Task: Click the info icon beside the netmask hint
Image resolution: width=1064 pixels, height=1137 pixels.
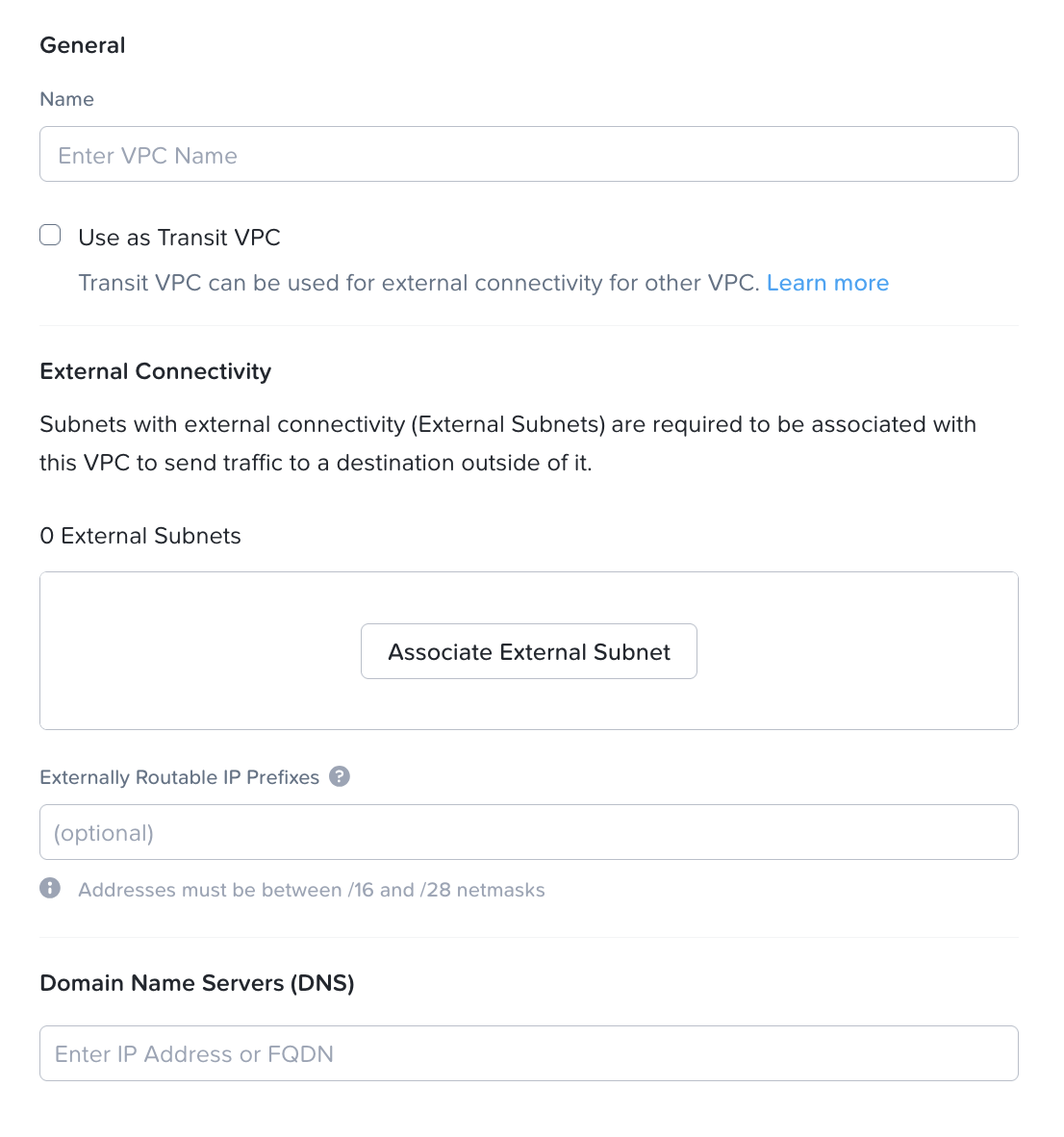Action: (50, 889)
